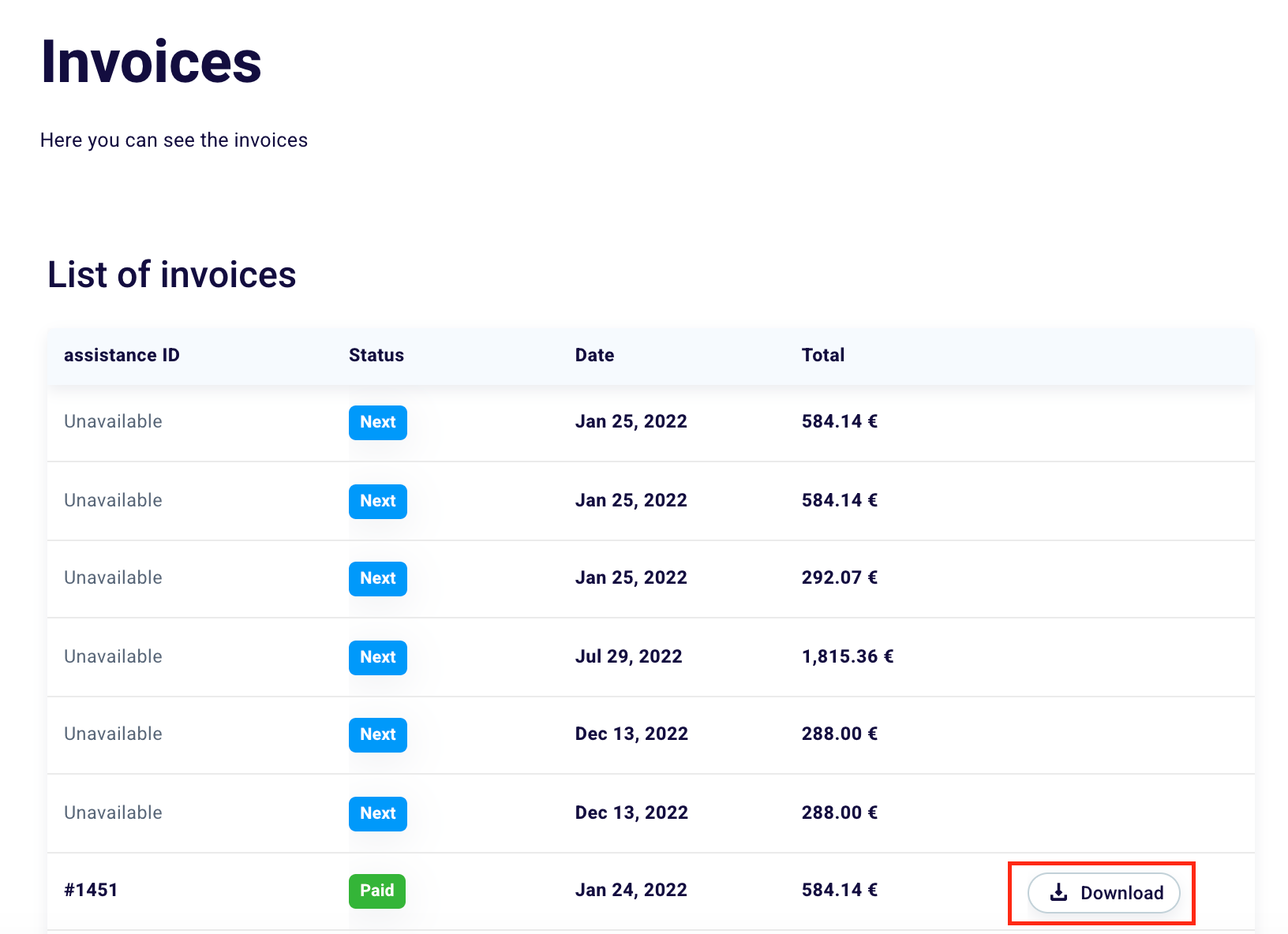The image size is (1288, 934).
Task: Select the green Paid status badge
Action: point(376,891)
